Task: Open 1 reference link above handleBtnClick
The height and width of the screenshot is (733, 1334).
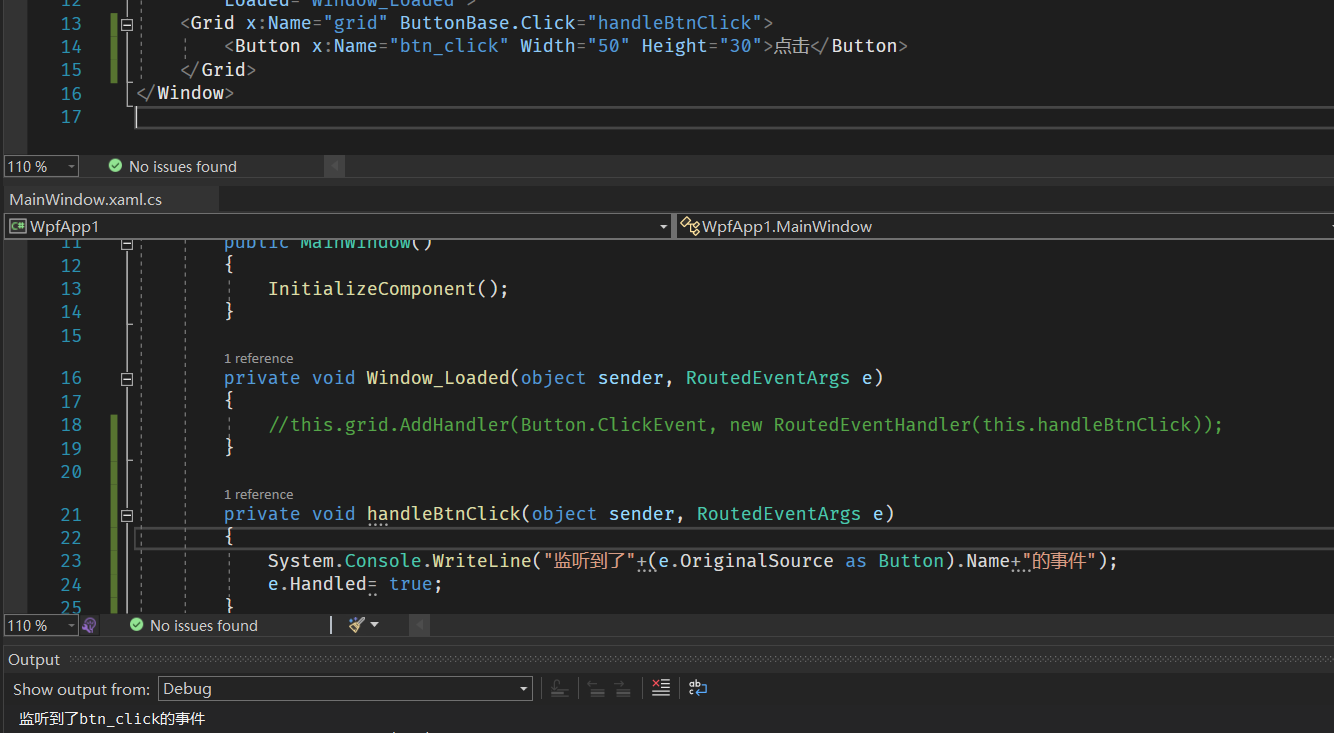Action: [259, 494]
